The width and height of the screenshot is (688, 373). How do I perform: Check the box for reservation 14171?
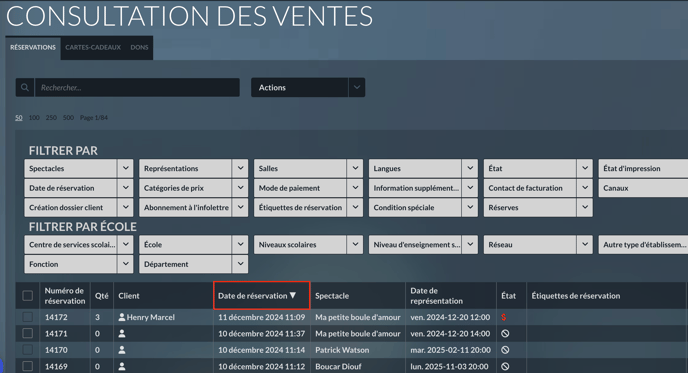pos(28,334)
